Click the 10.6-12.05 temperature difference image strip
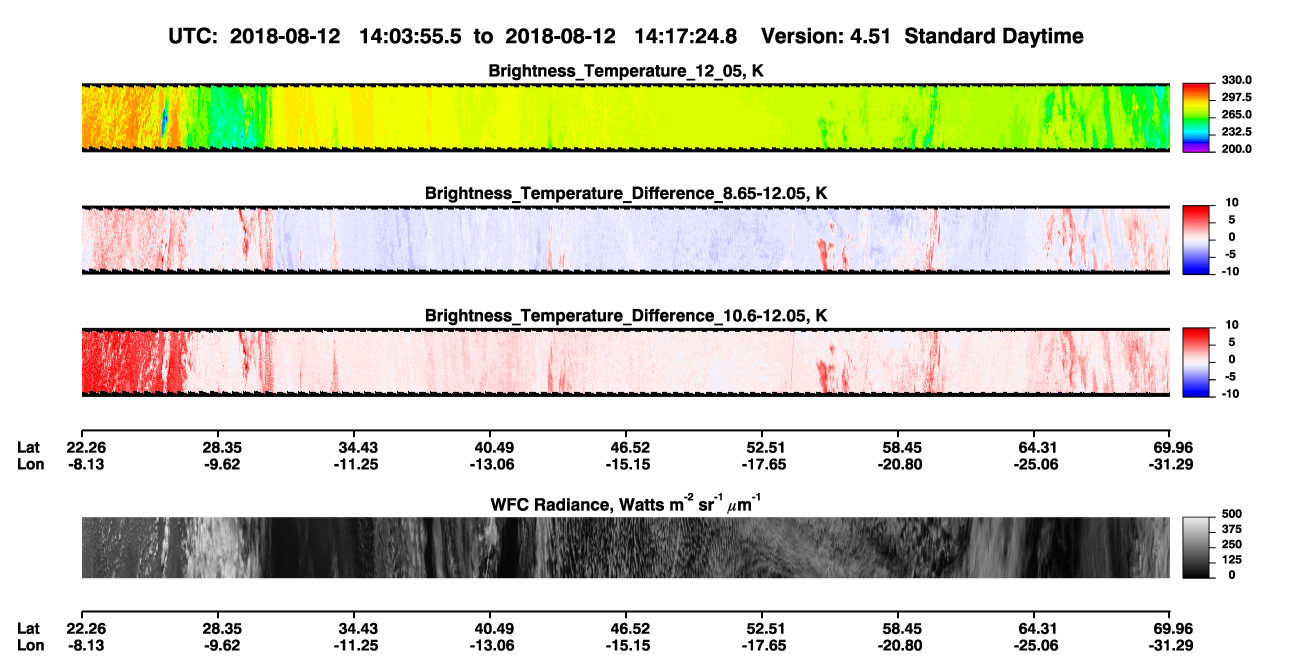The width and height of the screenshot is (1300, 667). pyautogui.click(x=625, y=362)
